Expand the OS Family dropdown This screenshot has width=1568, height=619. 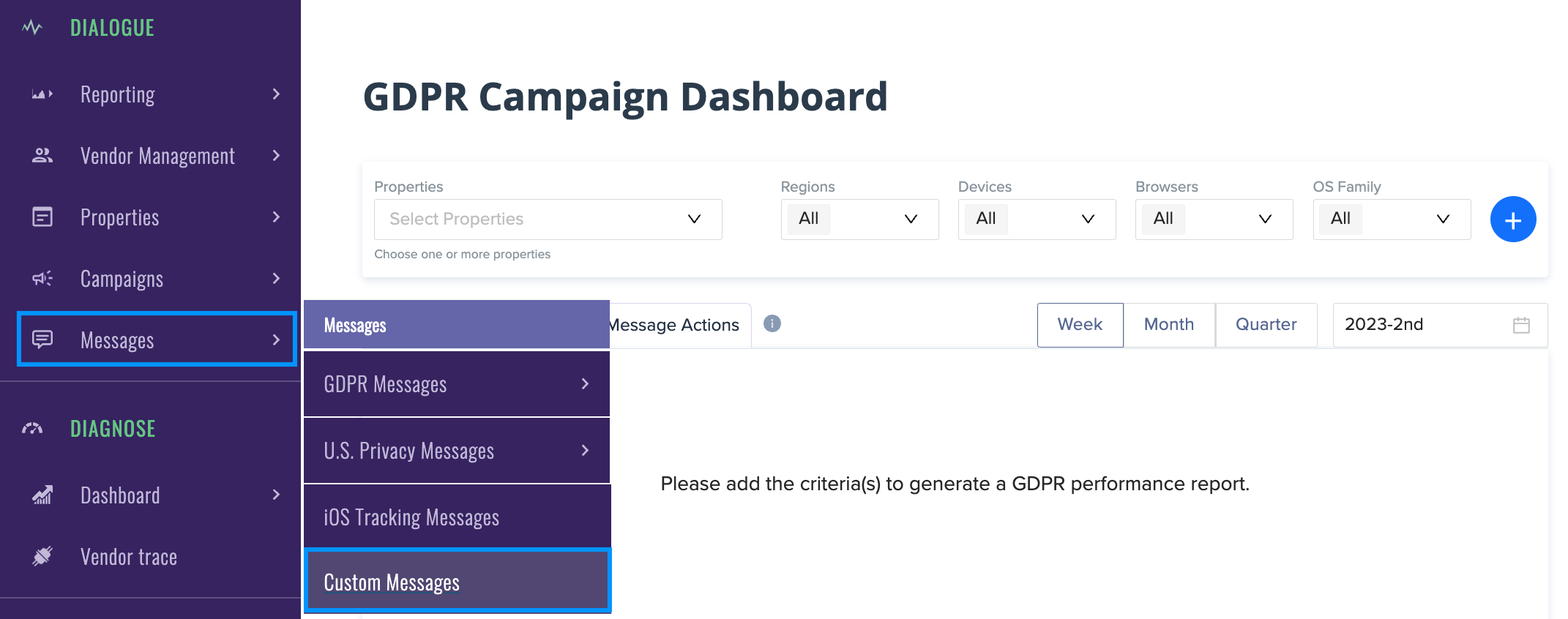point(1392,220)
